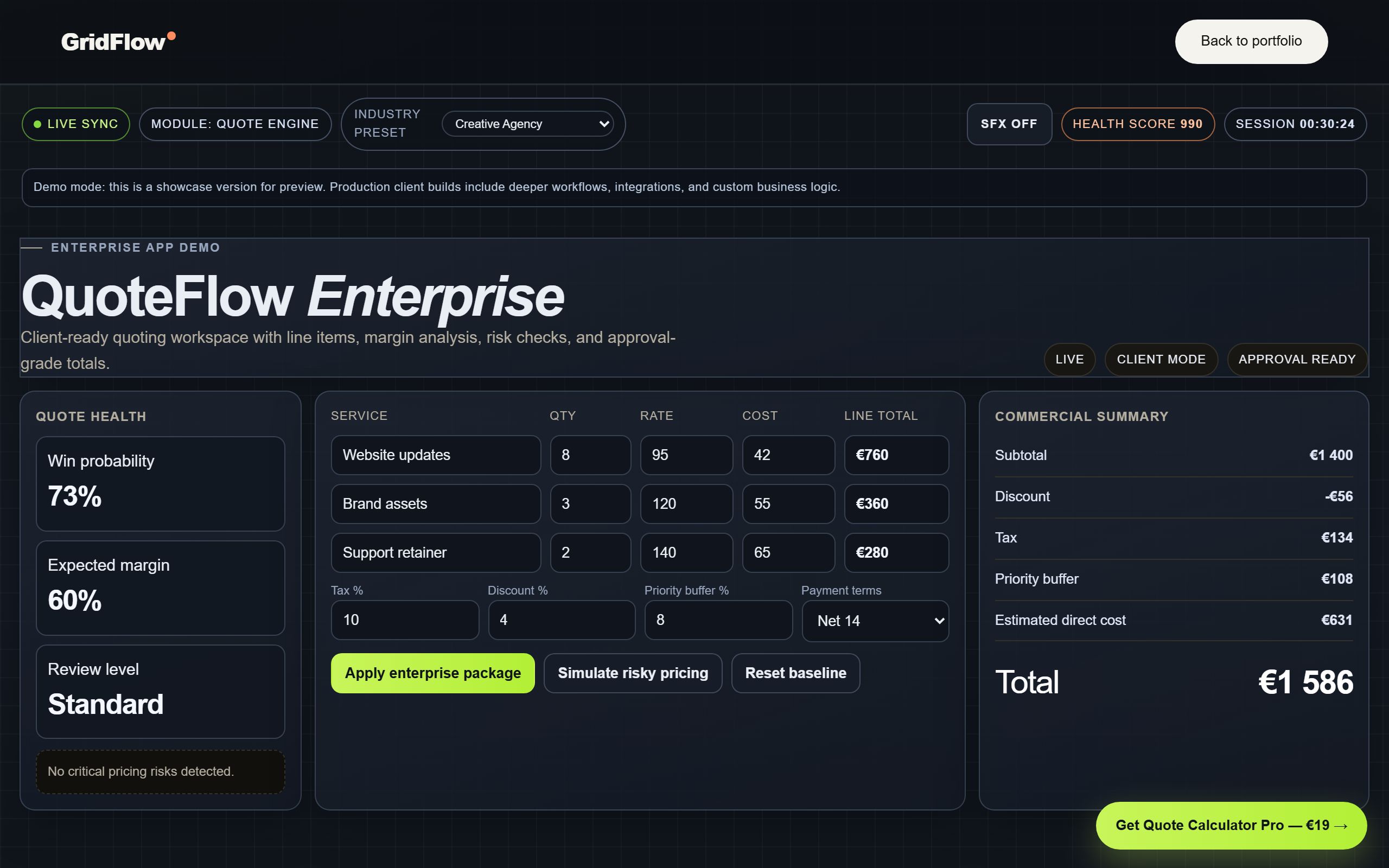1389x868 pixels.
Task: Open the Industry Preset Creative Agency dropdown
Action: point(527,124)
